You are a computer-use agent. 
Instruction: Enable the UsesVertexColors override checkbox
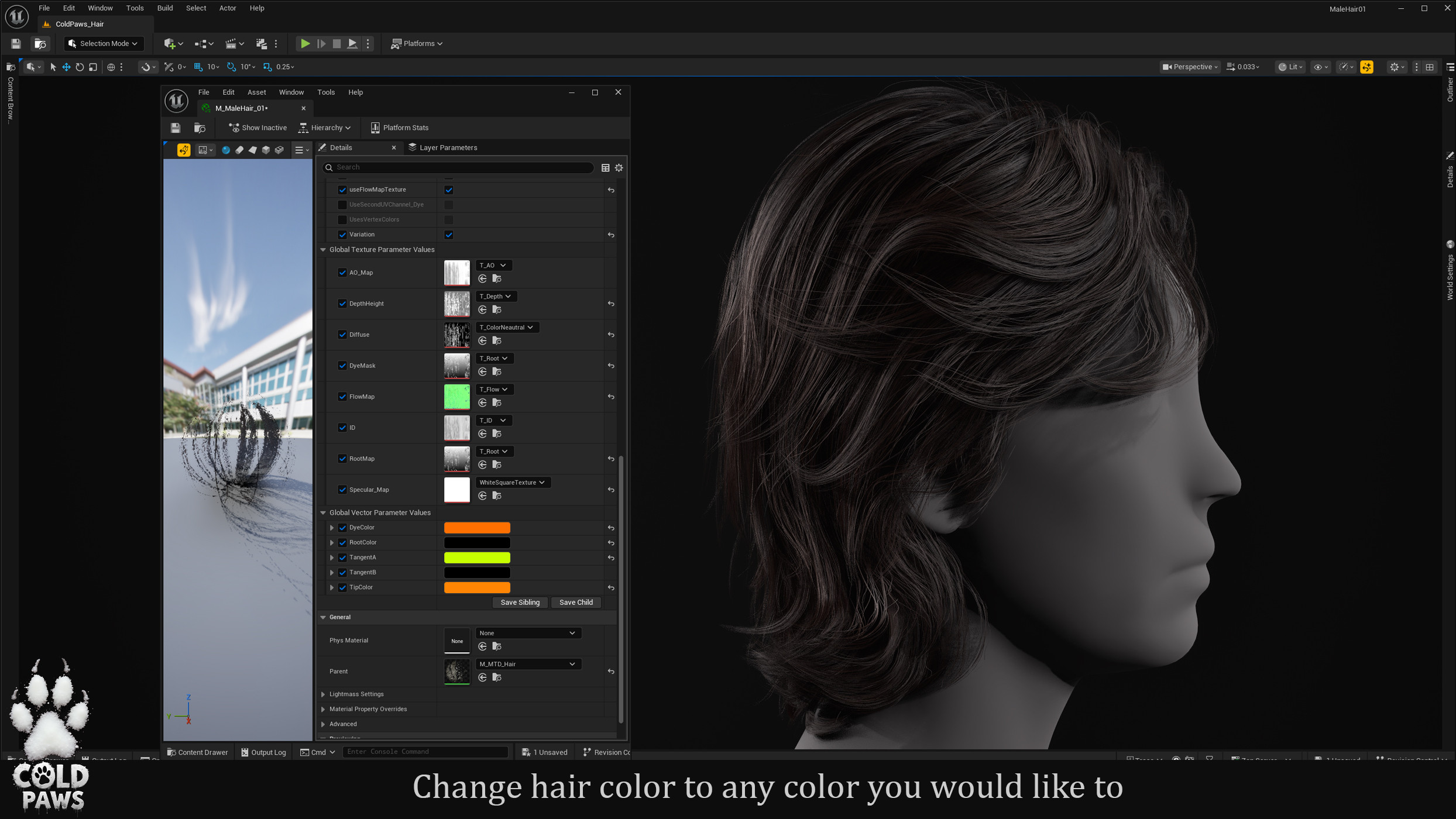tap(342, 219)
